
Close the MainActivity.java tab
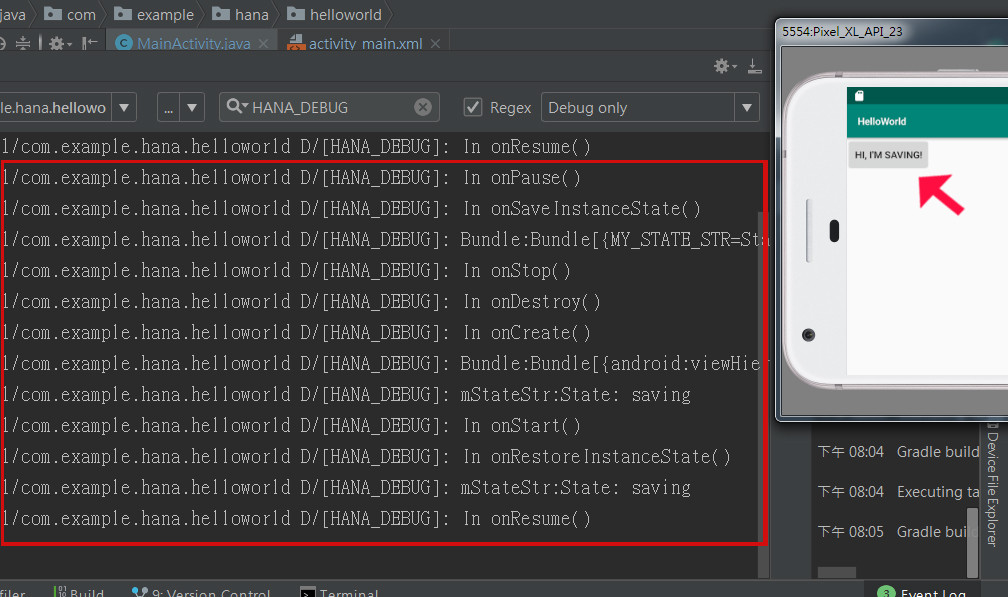(x=264, y=44)
